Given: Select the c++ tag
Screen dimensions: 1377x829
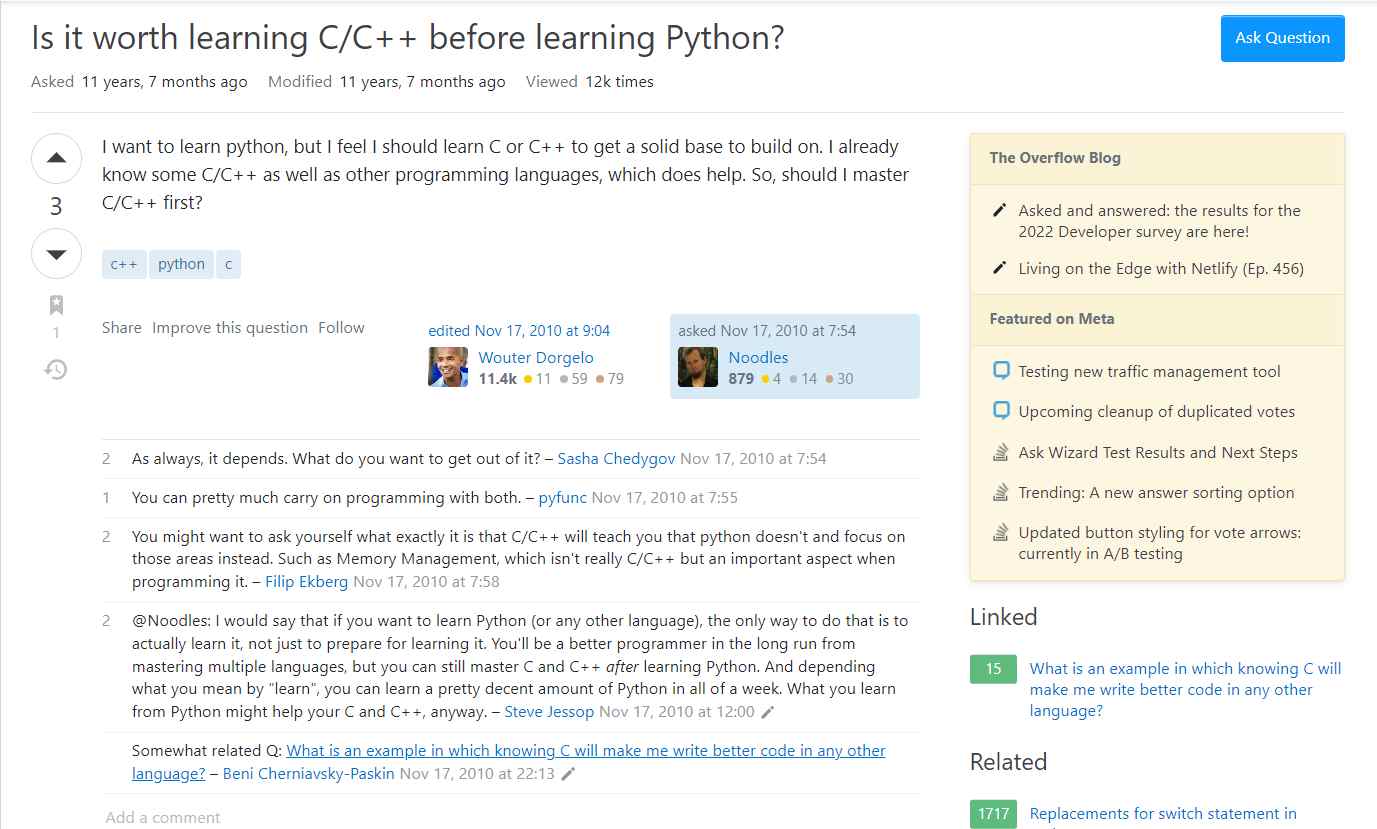Looking at the screenshot, I should (123, 263).
